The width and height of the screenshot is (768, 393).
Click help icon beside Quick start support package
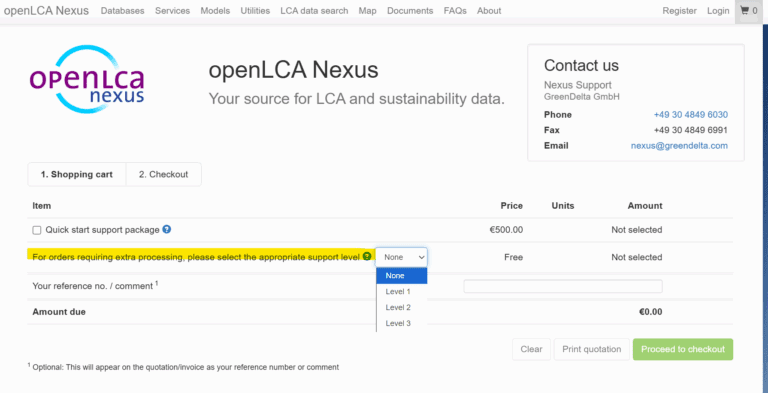click(x=167, y=229)
